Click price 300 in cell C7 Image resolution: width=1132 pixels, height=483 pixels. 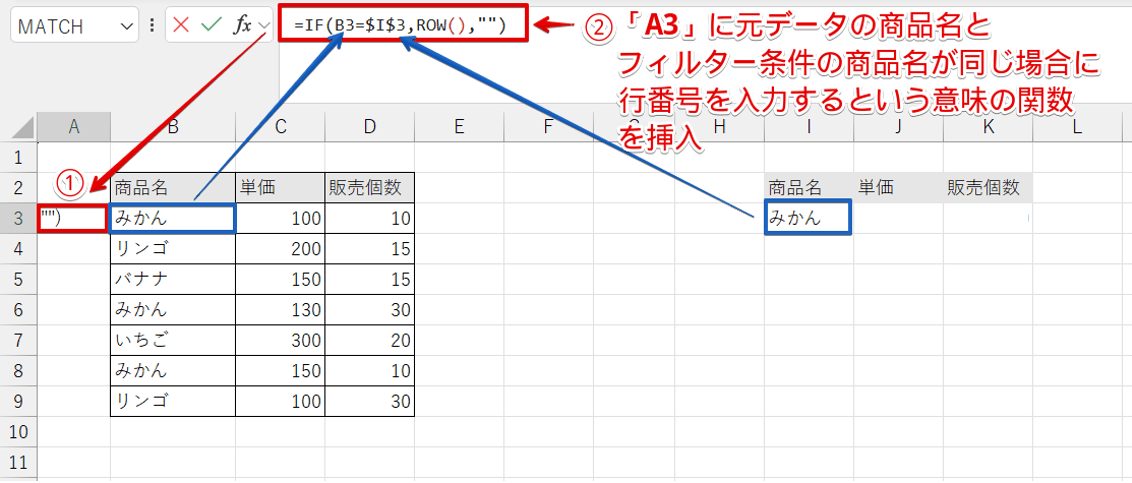click(280, 340)
